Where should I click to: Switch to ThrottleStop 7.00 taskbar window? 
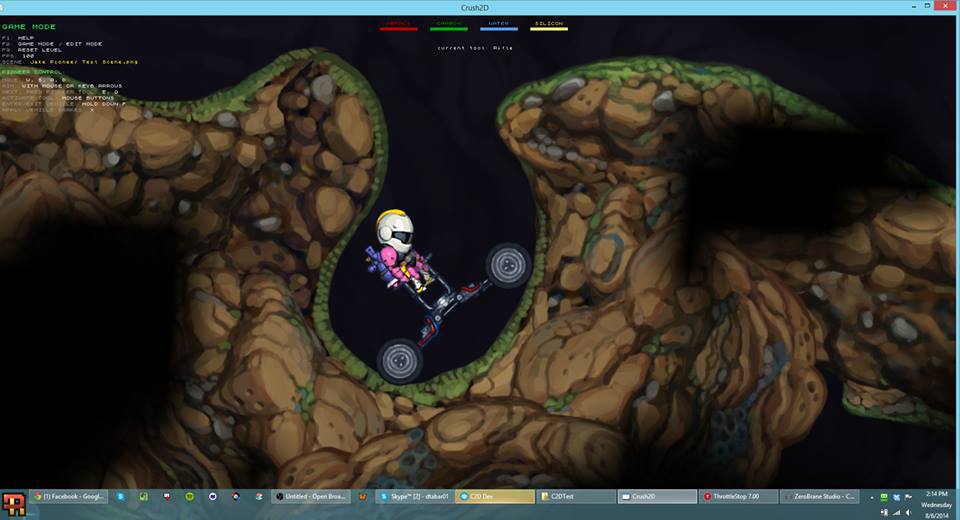click(x=738, y=496)
